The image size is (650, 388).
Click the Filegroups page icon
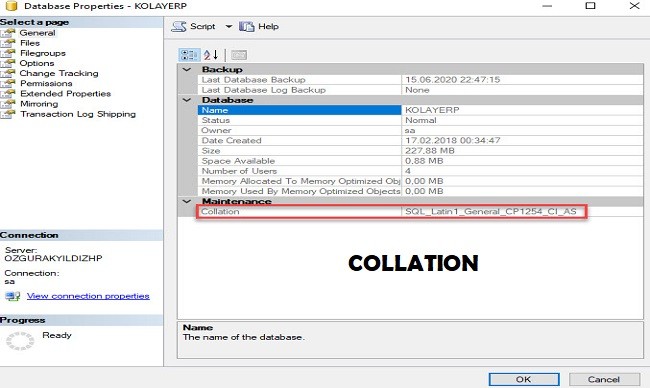[8, 53]
